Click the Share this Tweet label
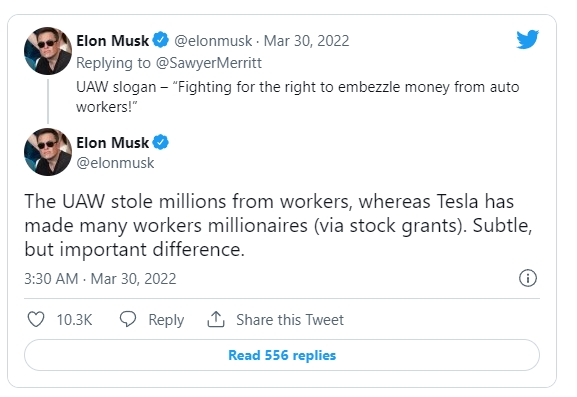577x397 pixels. coord(290,319)
